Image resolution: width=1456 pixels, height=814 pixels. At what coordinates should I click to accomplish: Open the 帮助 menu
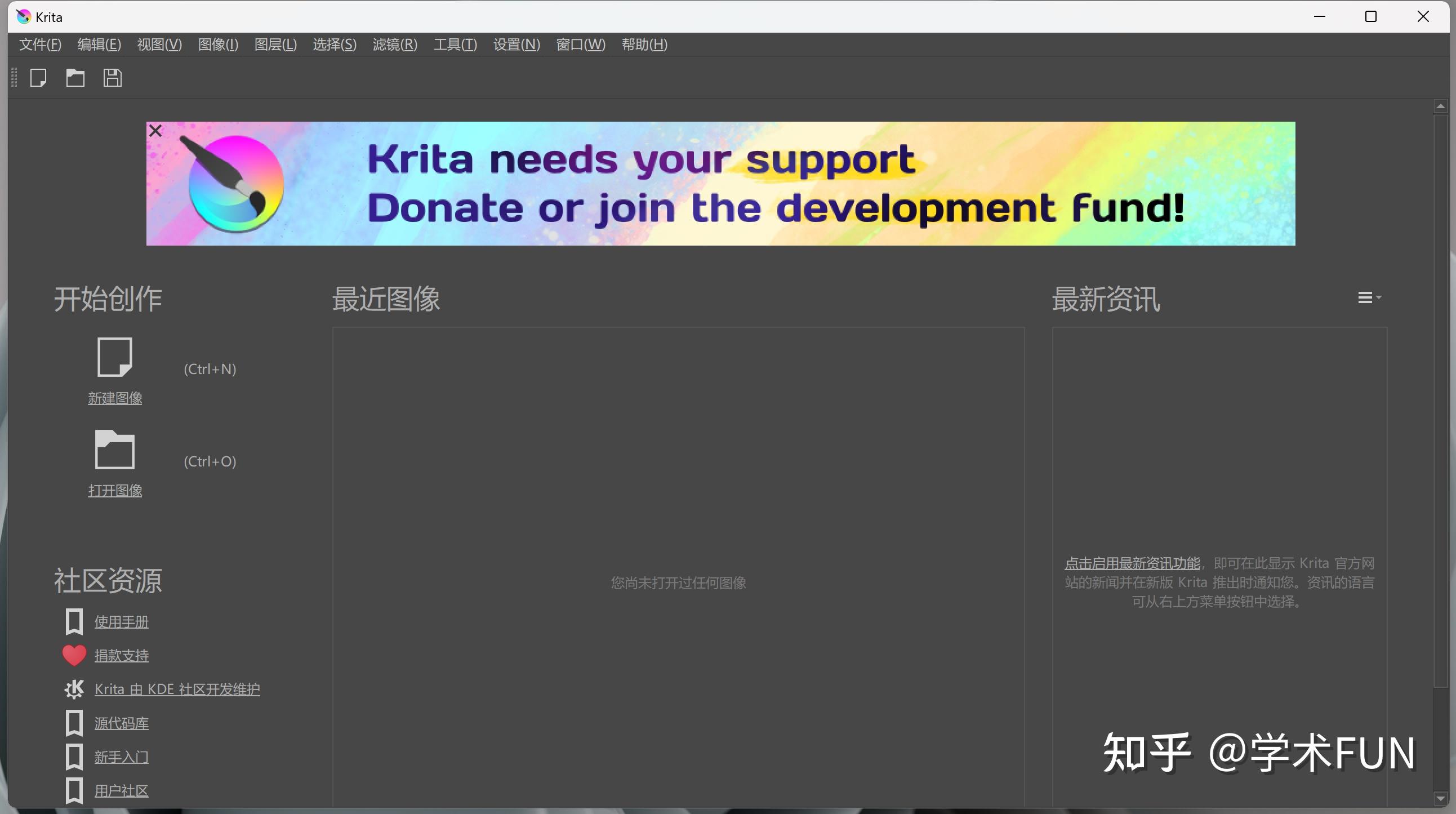click(644, 45)
